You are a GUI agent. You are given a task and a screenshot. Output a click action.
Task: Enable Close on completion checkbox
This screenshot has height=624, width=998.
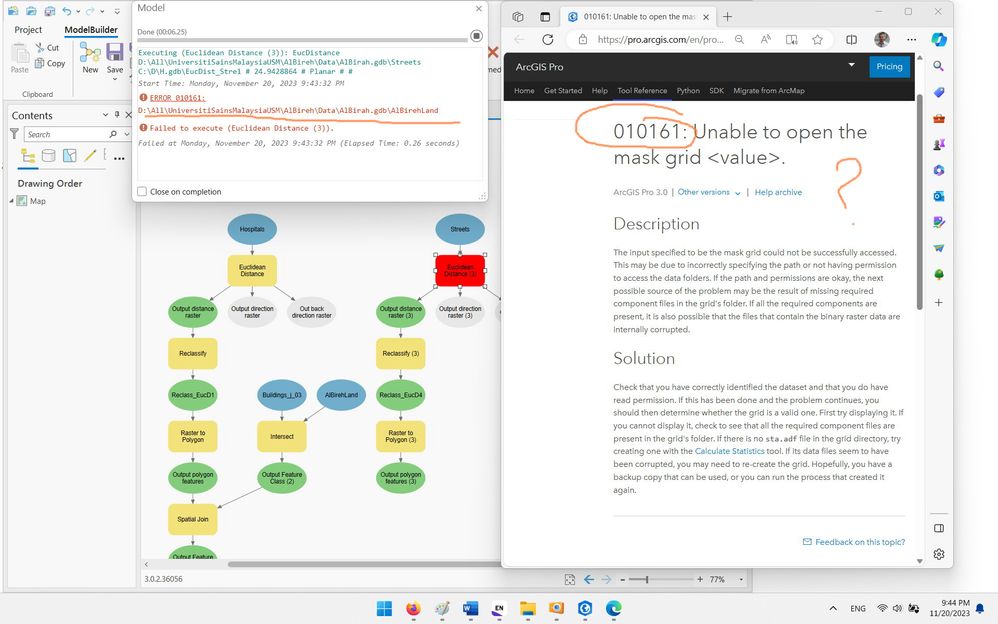pyautogui.click(x=142, y=192)
